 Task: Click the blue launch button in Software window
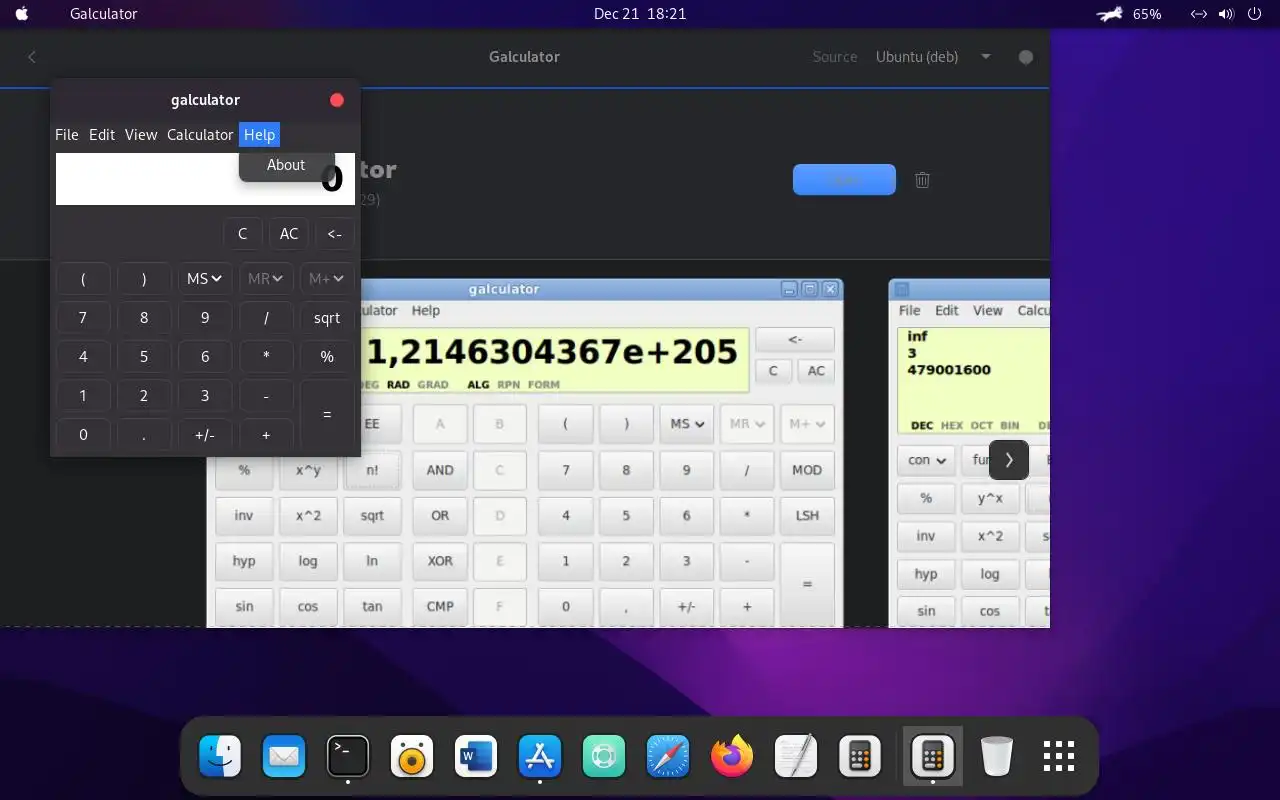tap(844, 180)
